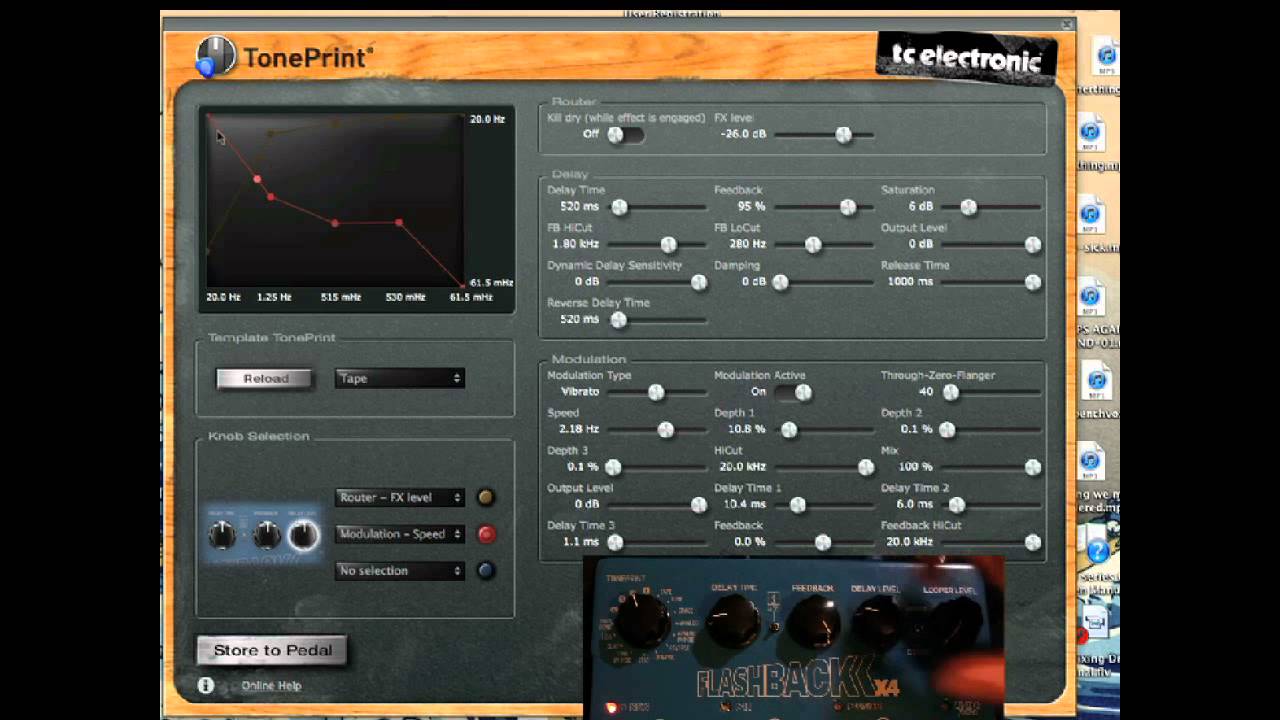
Task: Open the Online Help link
Action: pos(271,686)
